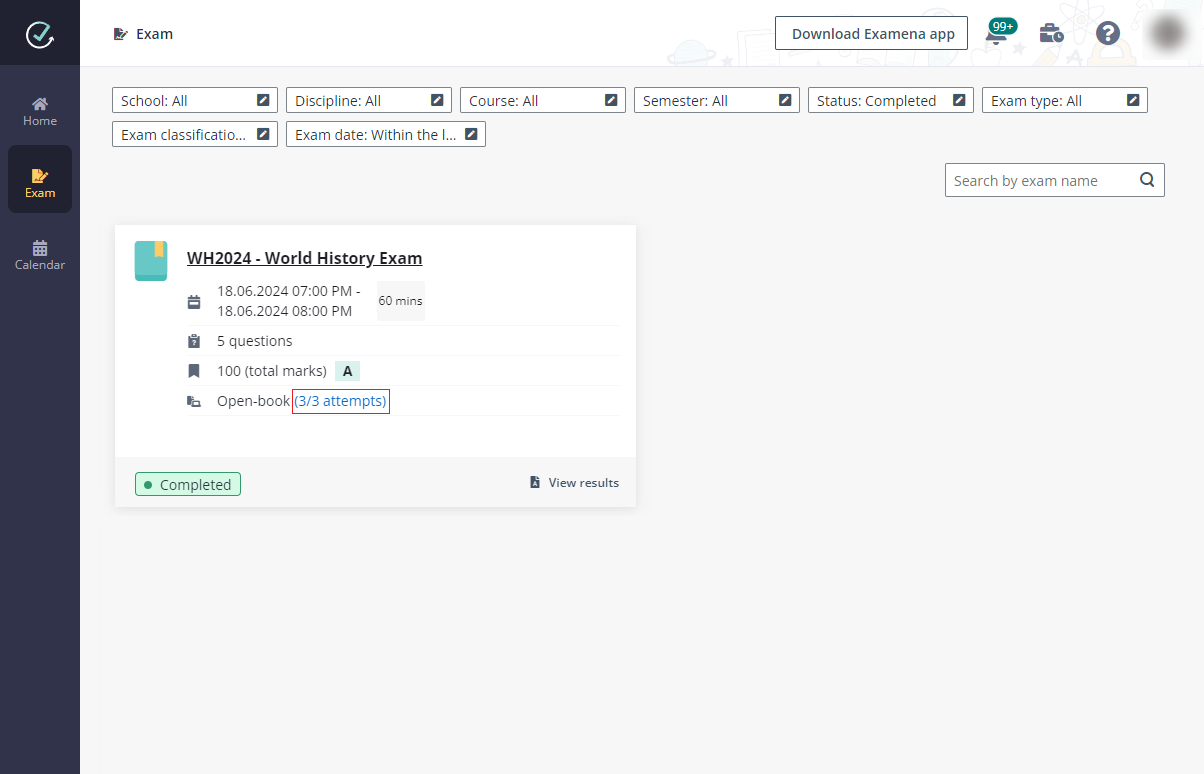Focus the Search by exam name field
The width and height of the screenshot is (1204, 774).
pos(1040,181)
